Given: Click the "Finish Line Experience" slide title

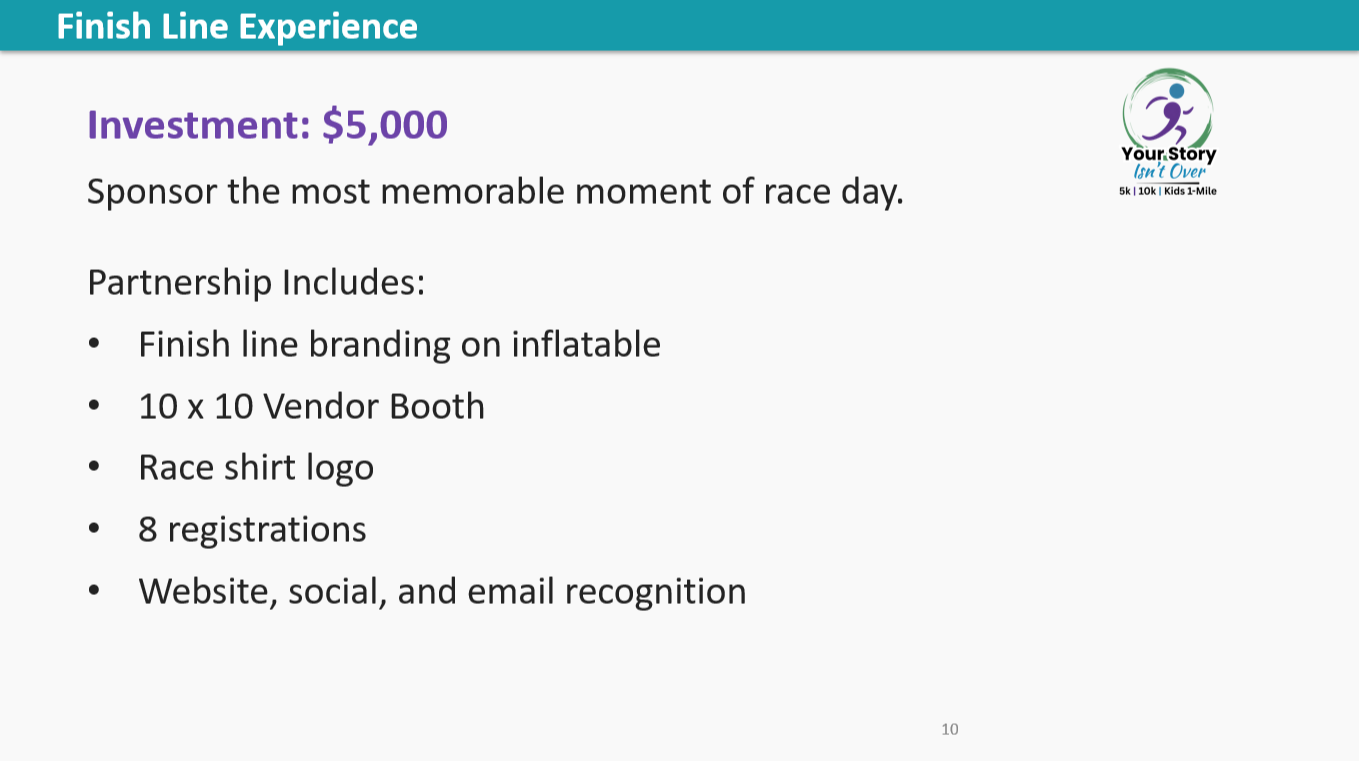Looking at the screenshot, I should point(237,26).
